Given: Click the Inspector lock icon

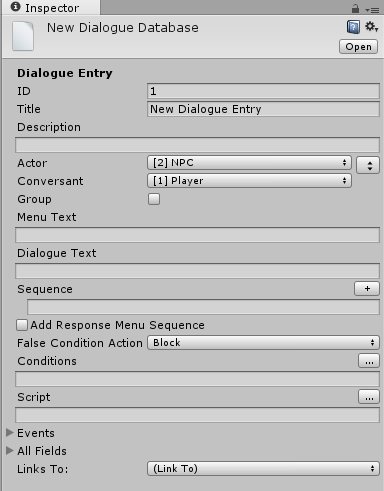Looking at the screenshot, I should click(x=355, y=8).
